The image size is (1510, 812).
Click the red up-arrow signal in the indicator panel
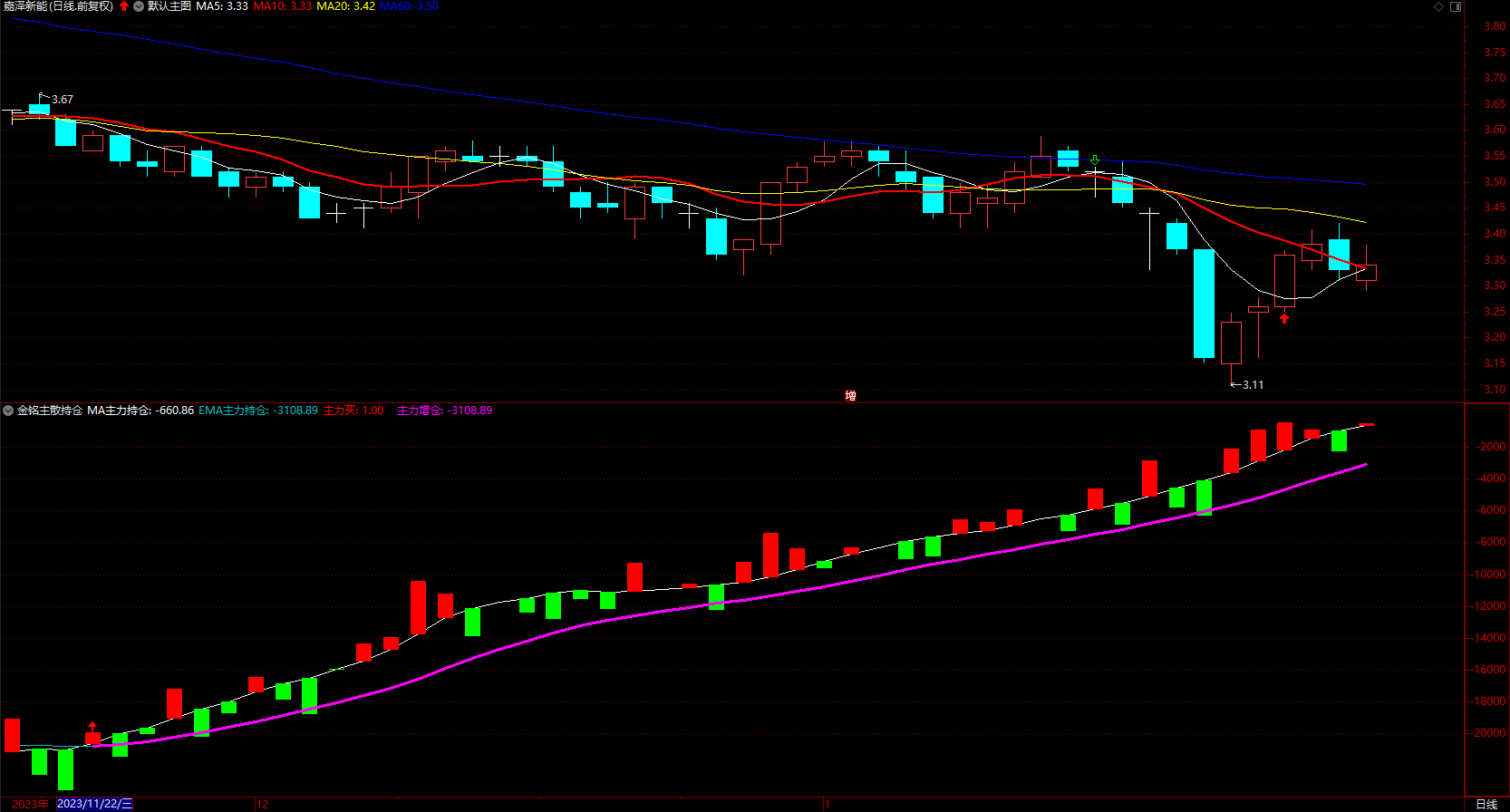(x=92, y=726)
